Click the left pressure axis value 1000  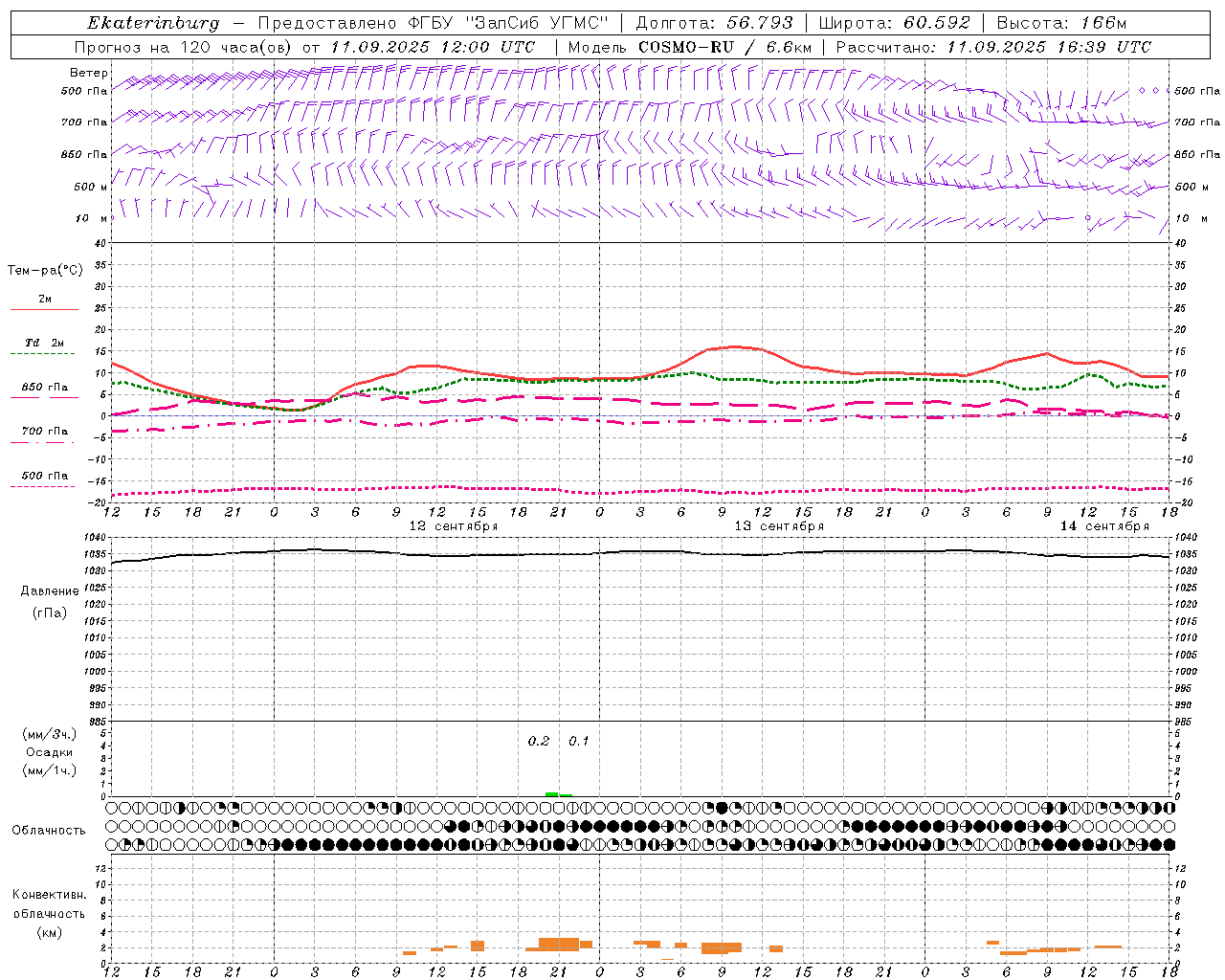click(x=95, y=672)
